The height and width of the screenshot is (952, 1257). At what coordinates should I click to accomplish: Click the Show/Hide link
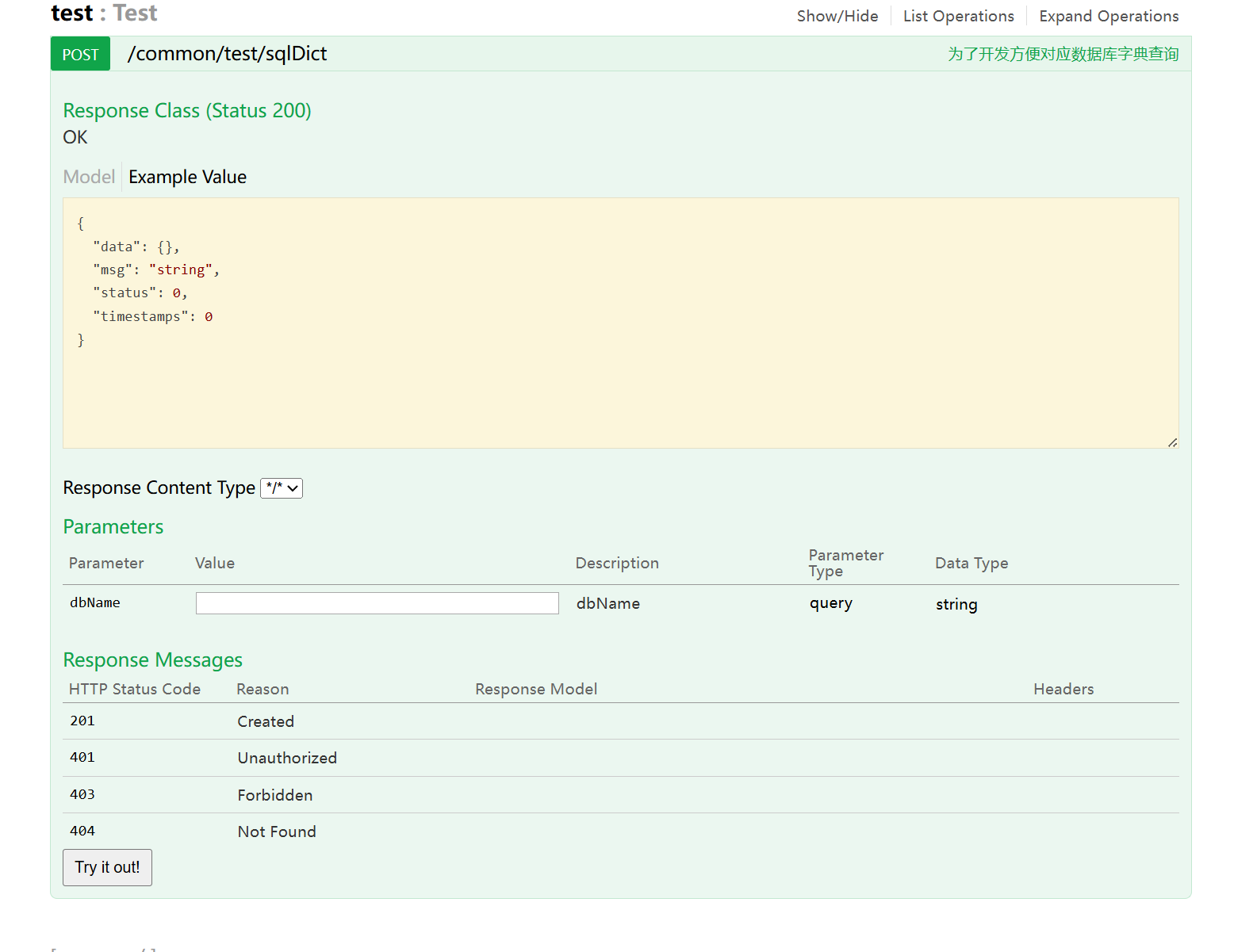click(x=837, y=16)
